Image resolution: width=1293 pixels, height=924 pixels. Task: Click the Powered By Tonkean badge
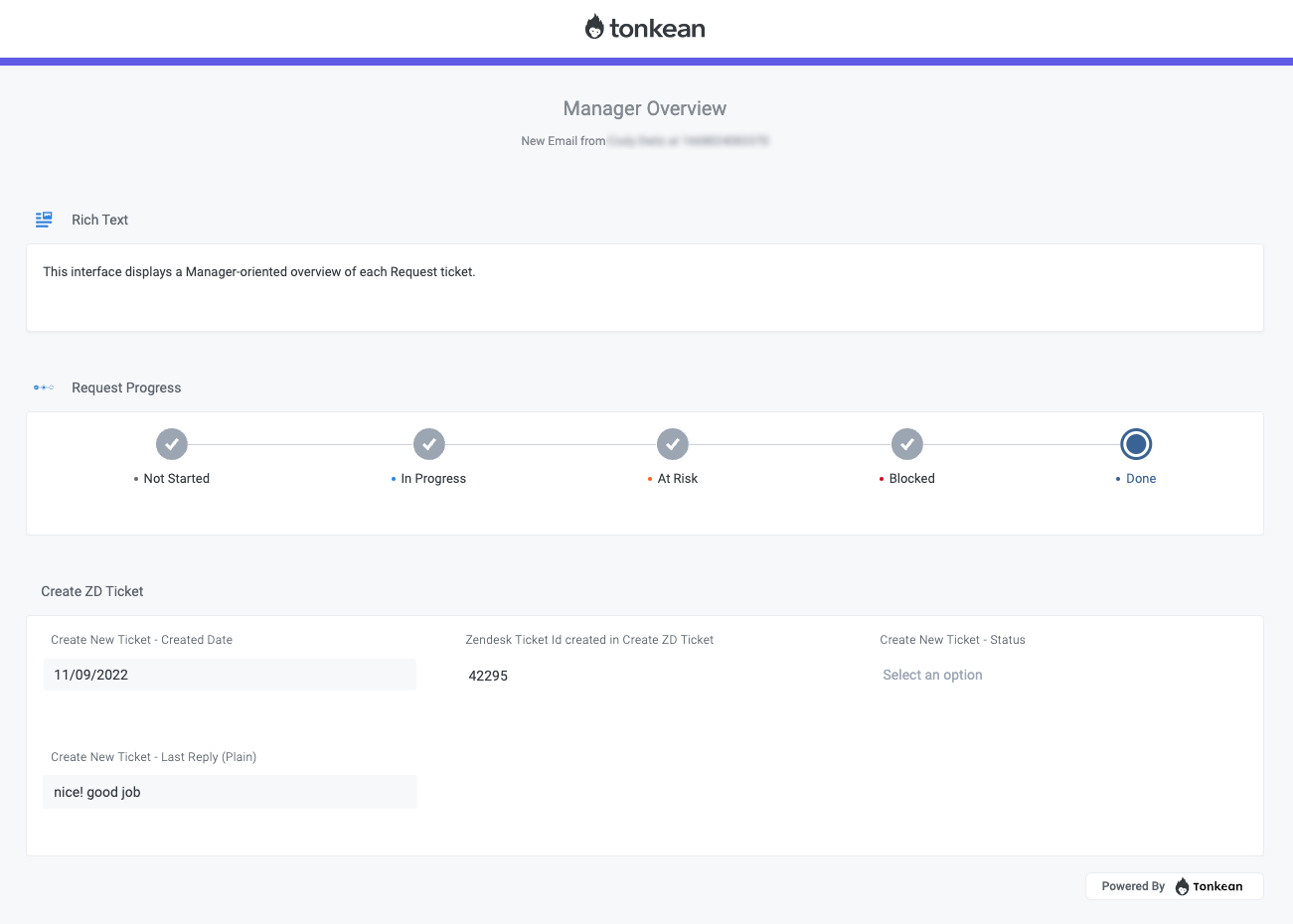pyautogui.click(x=1174, y=886)
